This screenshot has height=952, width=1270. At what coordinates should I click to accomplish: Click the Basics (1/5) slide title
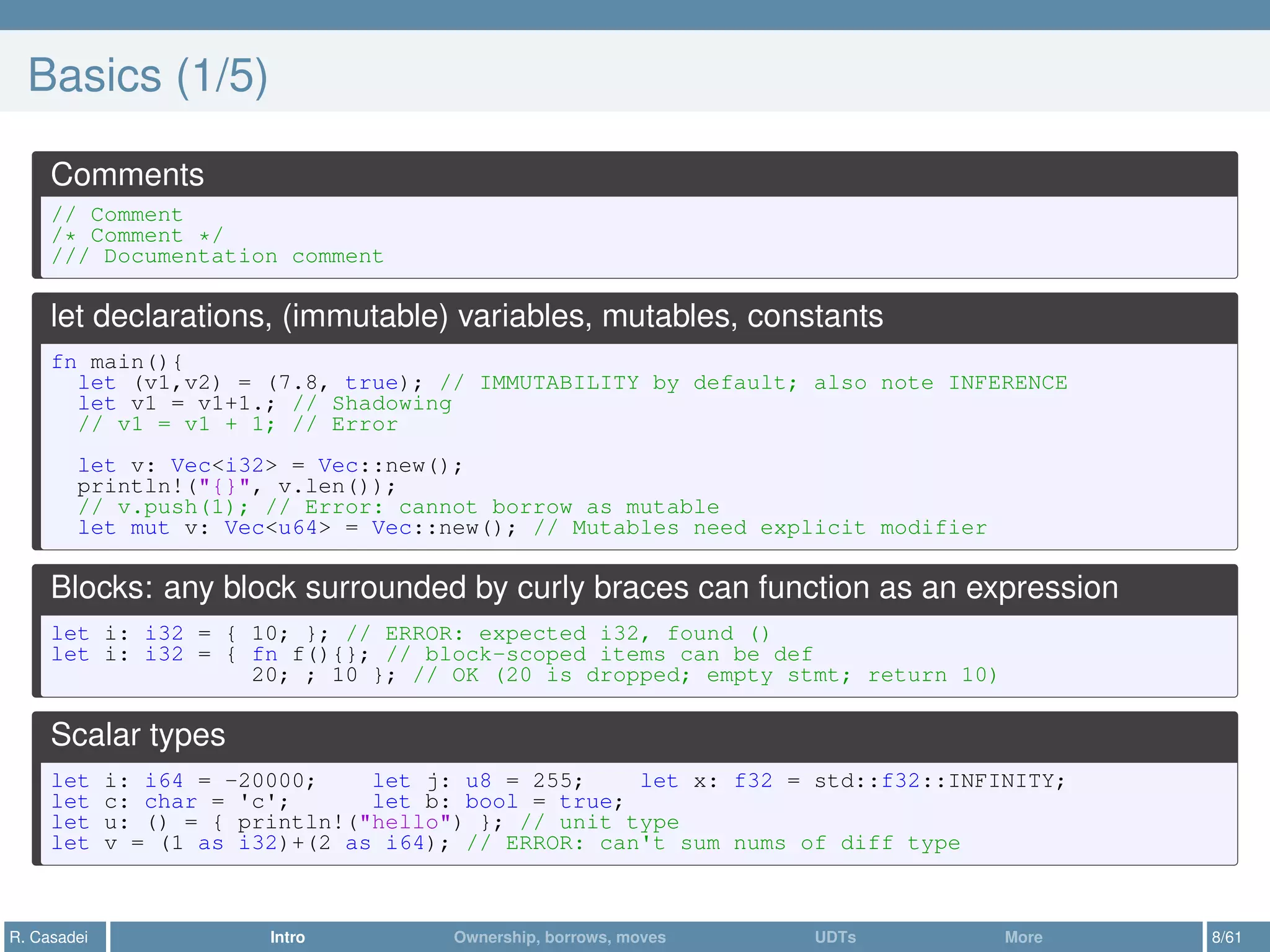148,76
